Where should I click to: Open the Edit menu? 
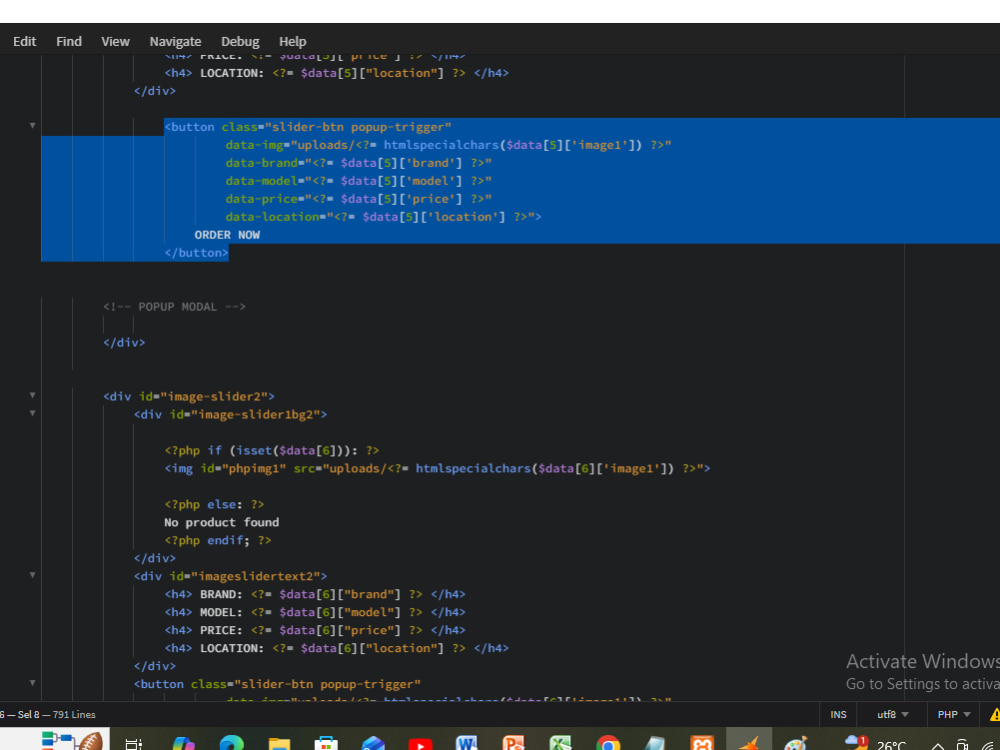click(x=24, y=41)
